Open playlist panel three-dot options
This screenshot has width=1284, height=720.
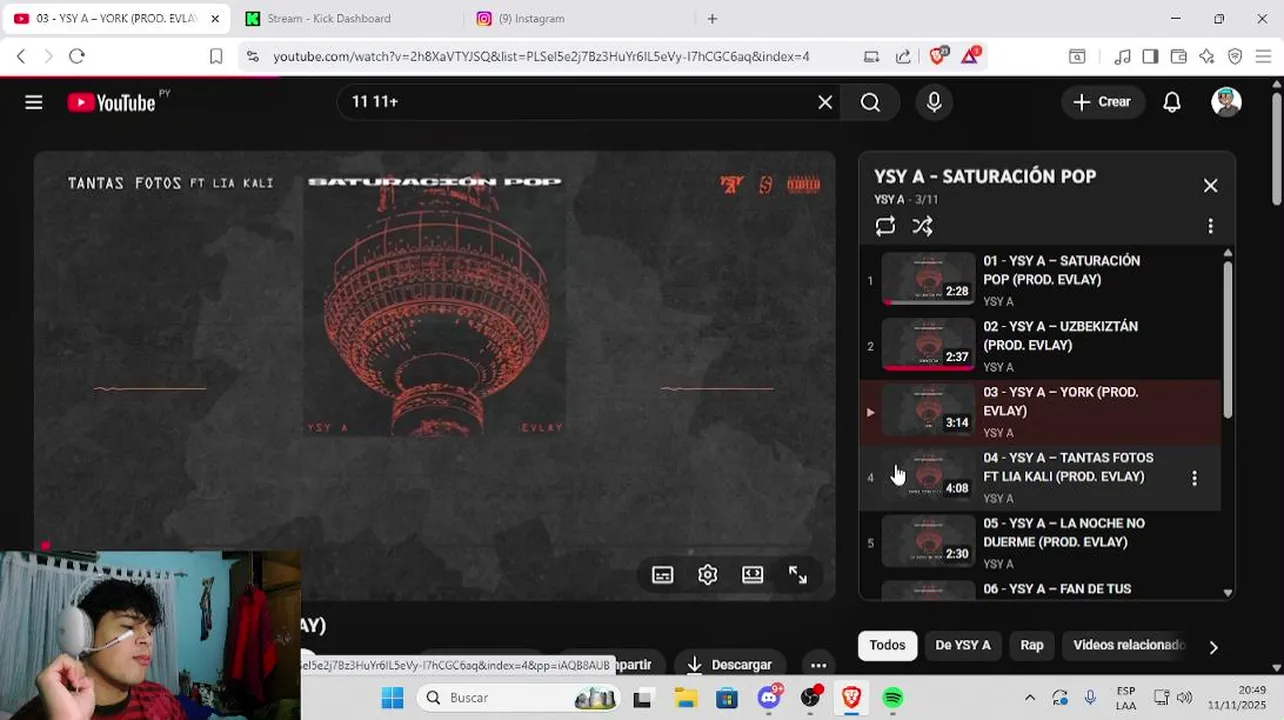[x=1210, y=227]
